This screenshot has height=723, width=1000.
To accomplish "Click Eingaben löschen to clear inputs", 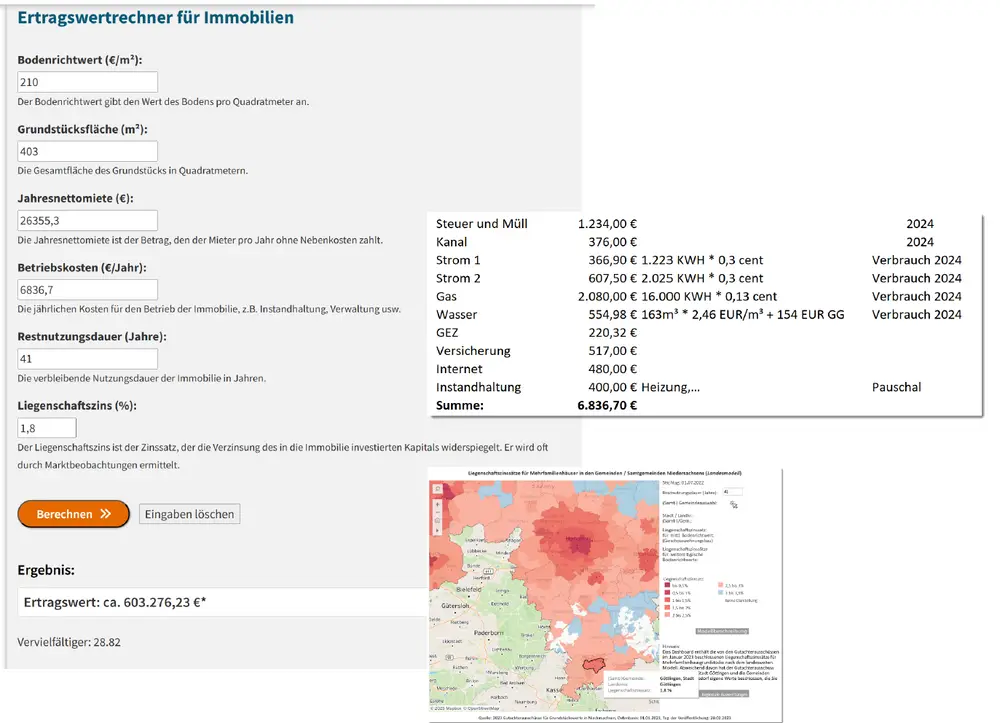I will click(189, 514).
